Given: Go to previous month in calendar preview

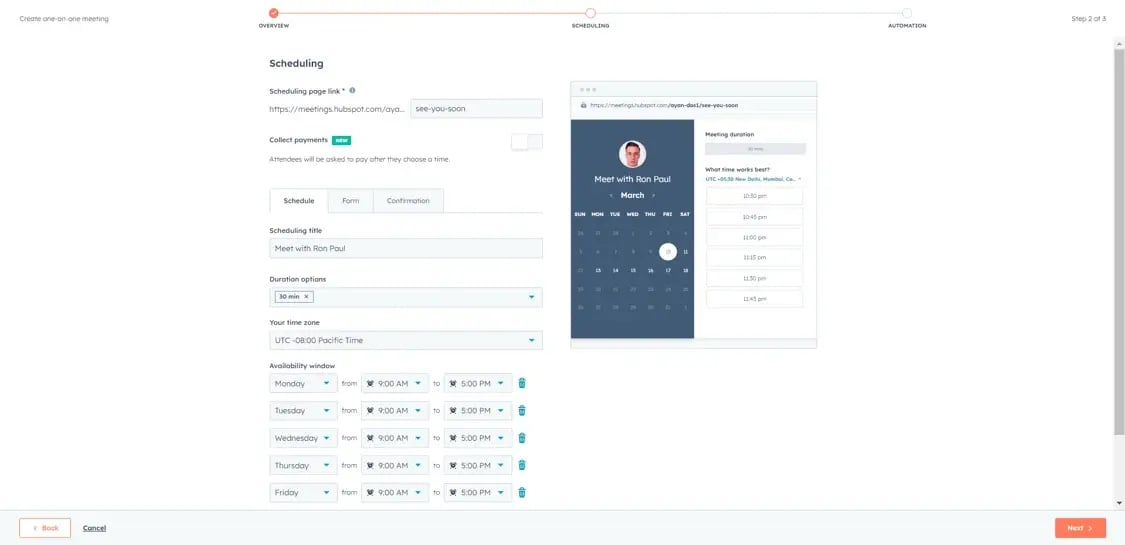Looking at the screenshot, I should [611, 195].
